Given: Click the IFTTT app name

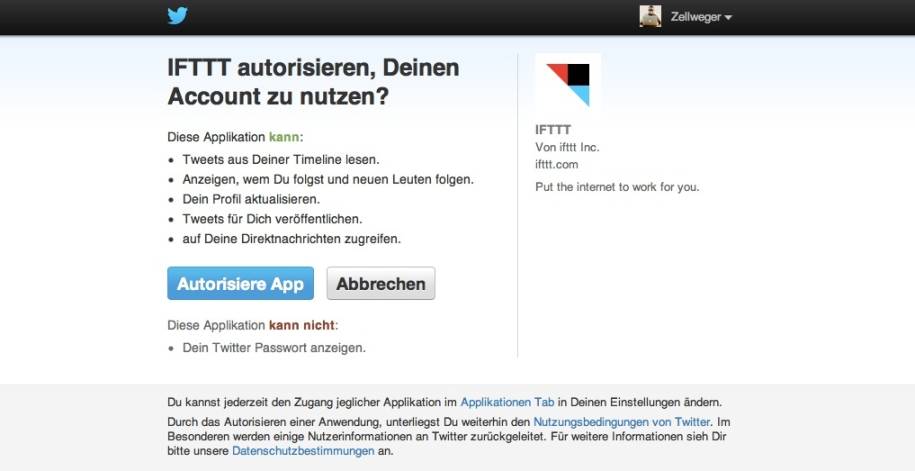Looking at the screenshot, I should point(553,130).
